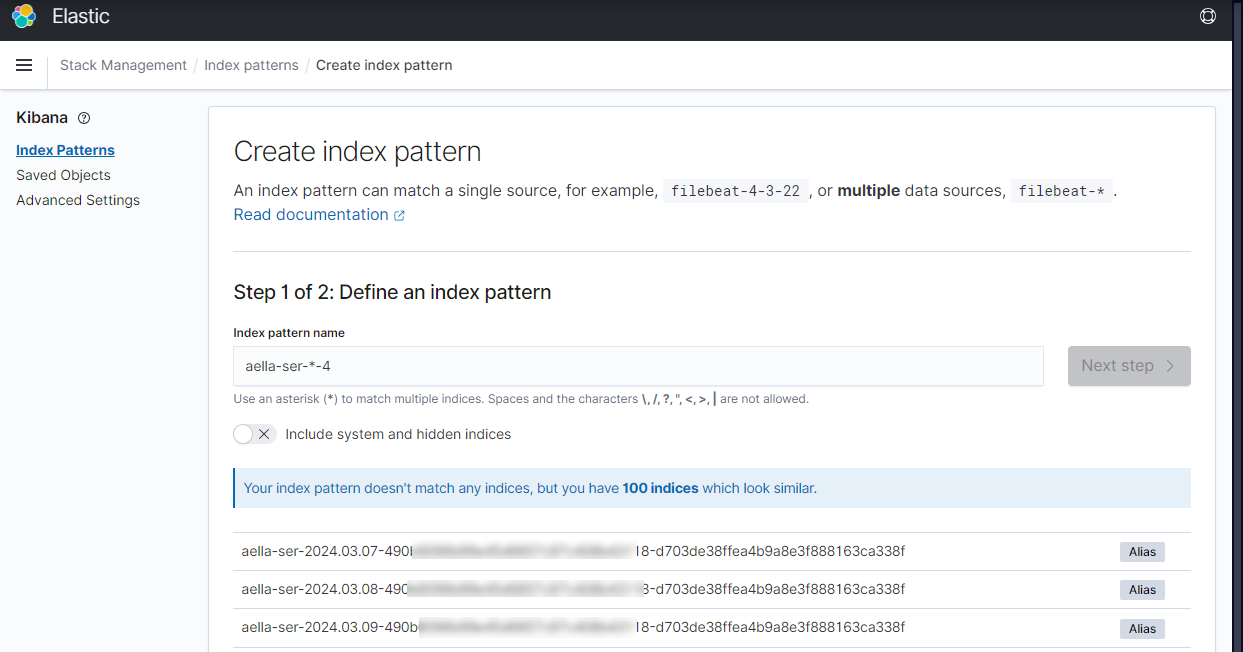
Task: Focus the Index pattern name field
Action: 637,366
